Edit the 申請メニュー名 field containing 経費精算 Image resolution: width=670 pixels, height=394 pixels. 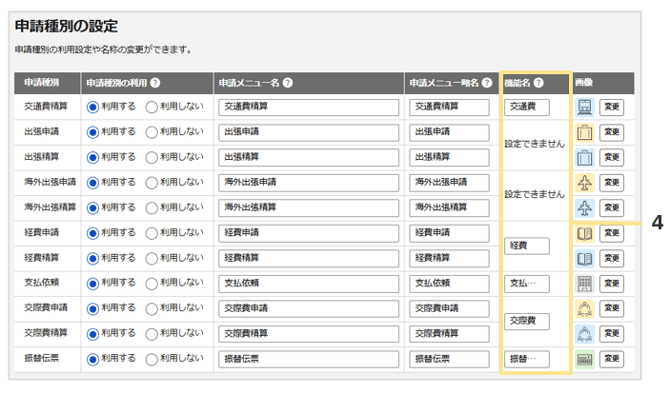pyautogui.click(x=309, y=259)
